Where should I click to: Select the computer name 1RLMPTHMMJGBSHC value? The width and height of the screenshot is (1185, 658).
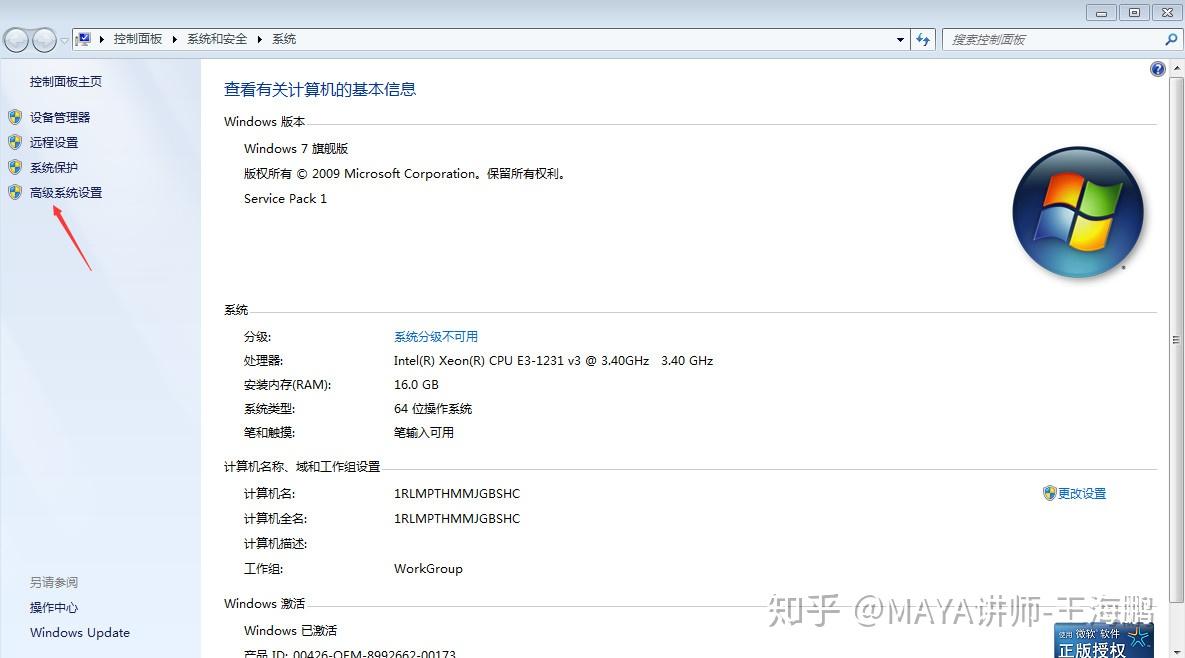pyautogui.click(x=456, y=493)
